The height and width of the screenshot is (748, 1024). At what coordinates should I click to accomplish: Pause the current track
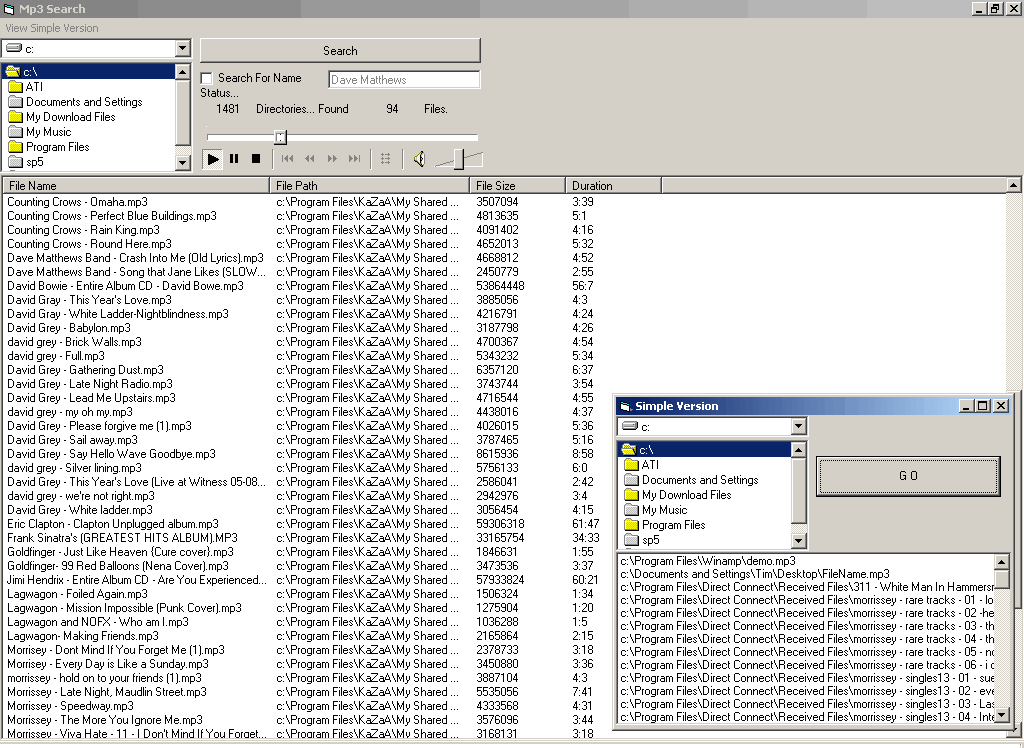pos(234,159)
